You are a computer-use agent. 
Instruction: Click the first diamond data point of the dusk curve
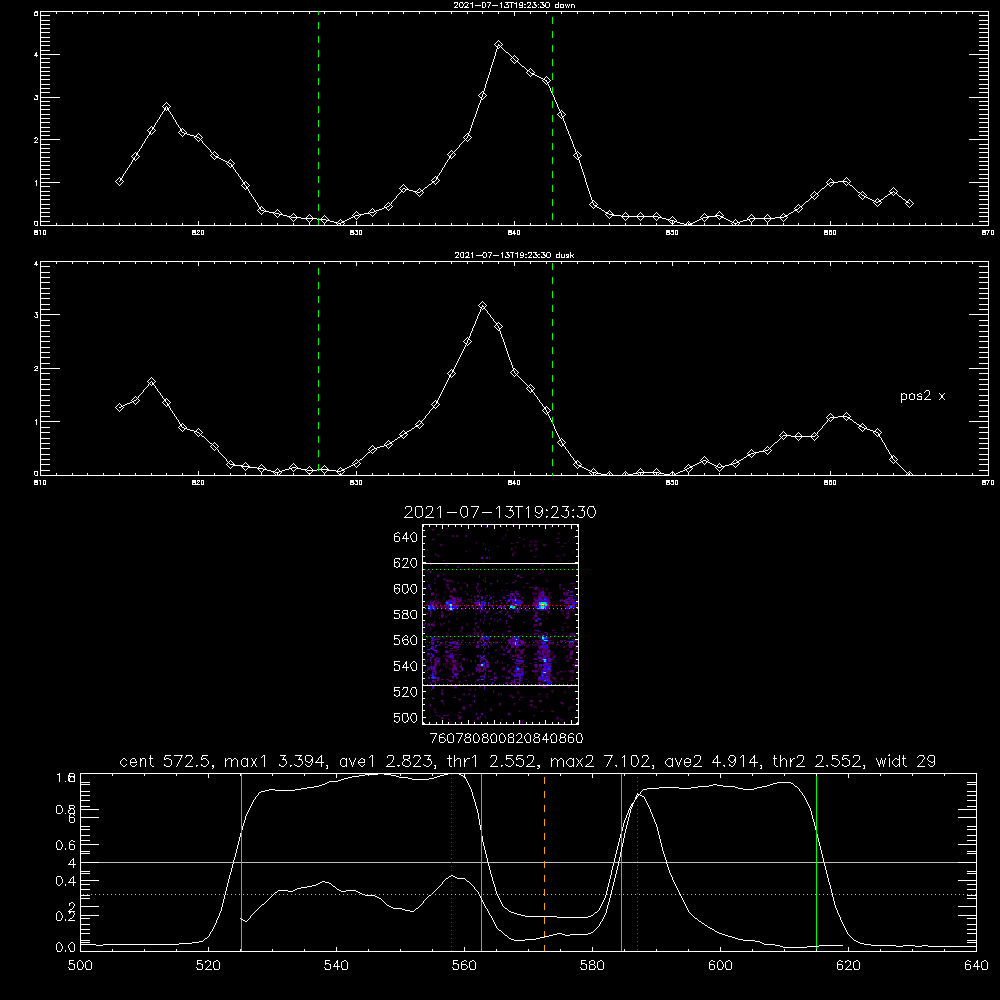point(119,407)
